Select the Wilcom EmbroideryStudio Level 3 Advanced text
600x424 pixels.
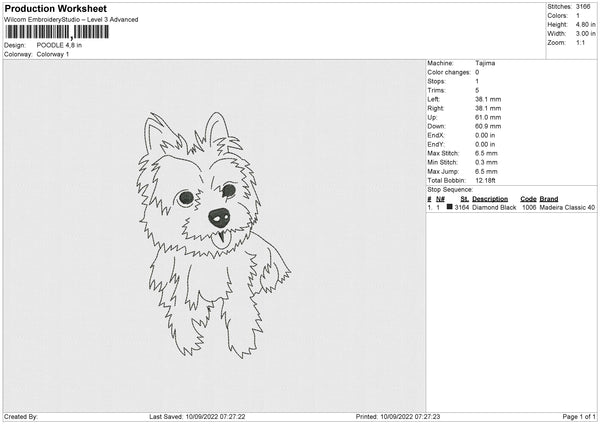coord(71,20)
